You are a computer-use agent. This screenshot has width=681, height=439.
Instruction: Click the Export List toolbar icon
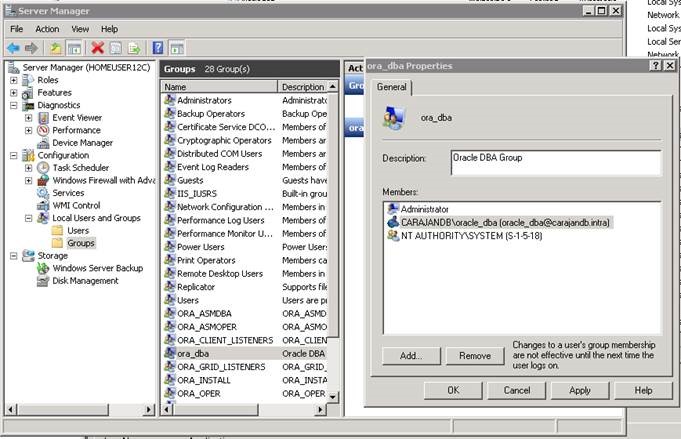coord(134,48)
